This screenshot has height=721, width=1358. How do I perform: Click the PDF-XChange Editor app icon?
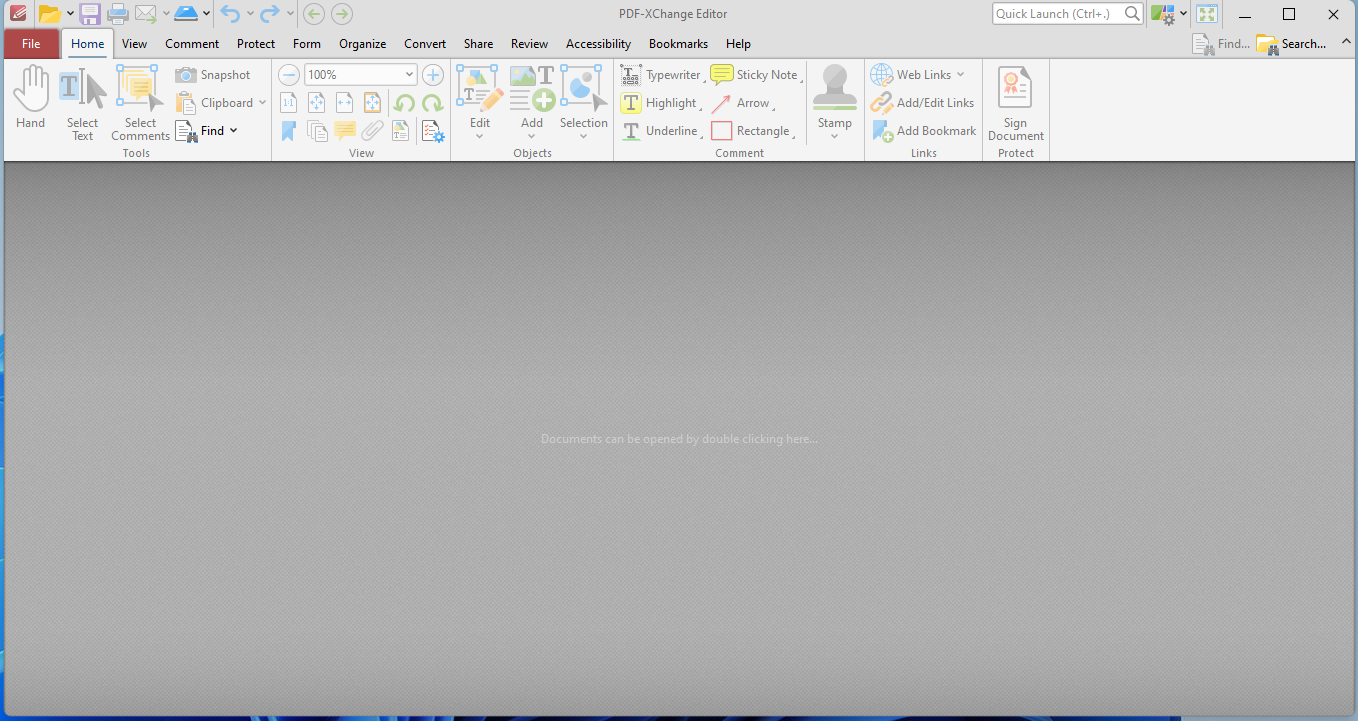(17, 14)
